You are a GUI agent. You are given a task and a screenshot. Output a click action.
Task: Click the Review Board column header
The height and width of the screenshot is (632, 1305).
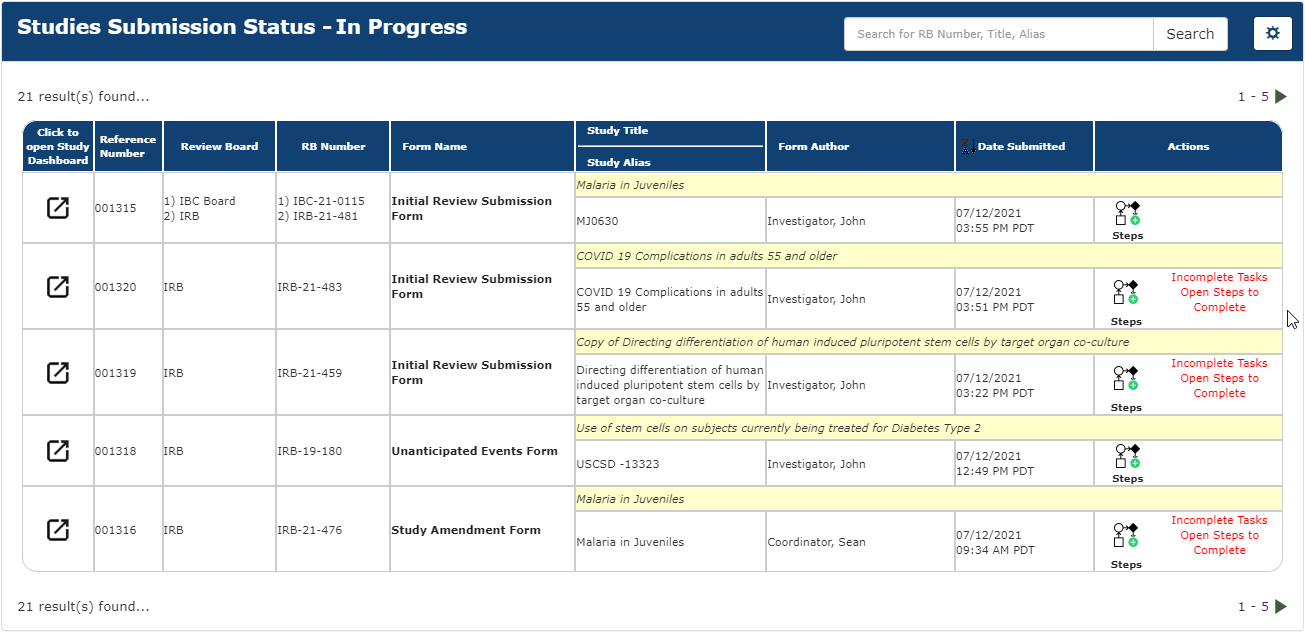(219, 146)
